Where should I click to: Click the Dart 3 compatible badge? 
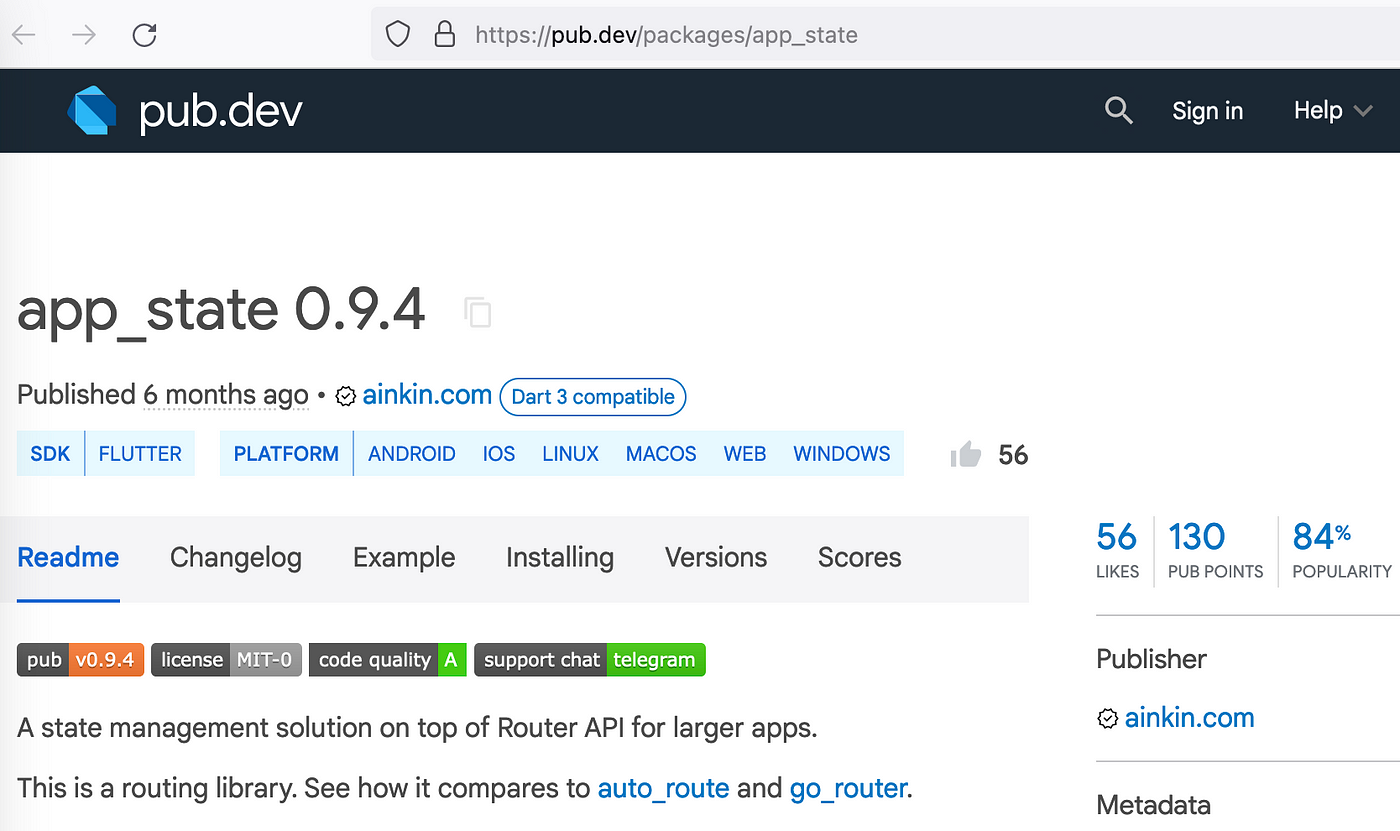pyautogui.click(x=593, y=396)
